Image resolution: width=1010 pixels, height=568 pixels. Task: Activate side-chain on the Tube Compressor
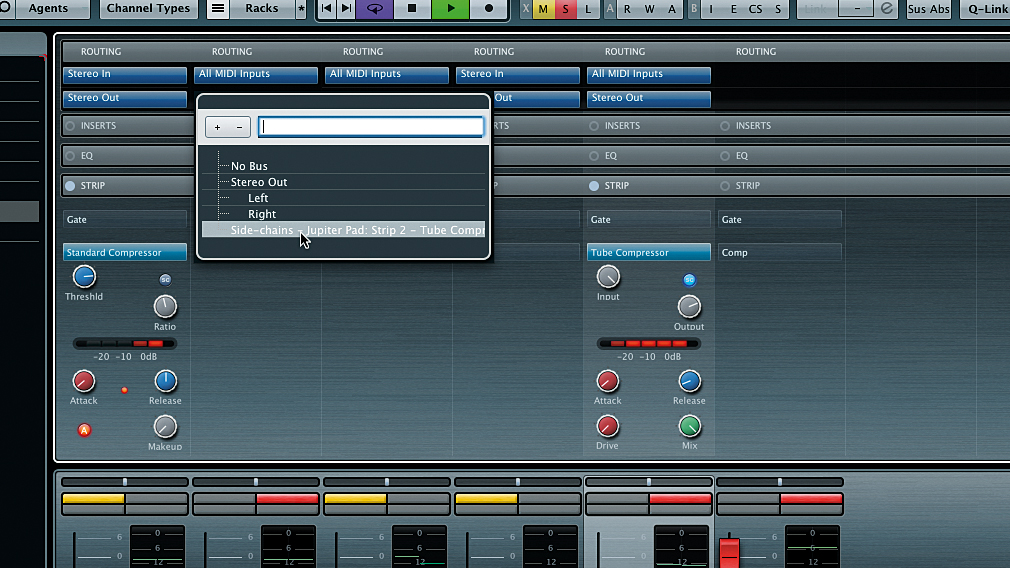pyautogui.click(x=689, y=279)
